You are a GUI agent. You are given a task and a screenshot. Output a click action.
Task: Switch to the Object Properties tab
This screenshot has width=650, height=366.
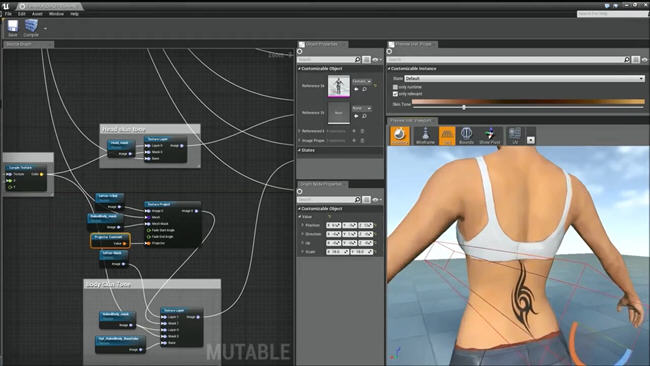coord(323,44)
